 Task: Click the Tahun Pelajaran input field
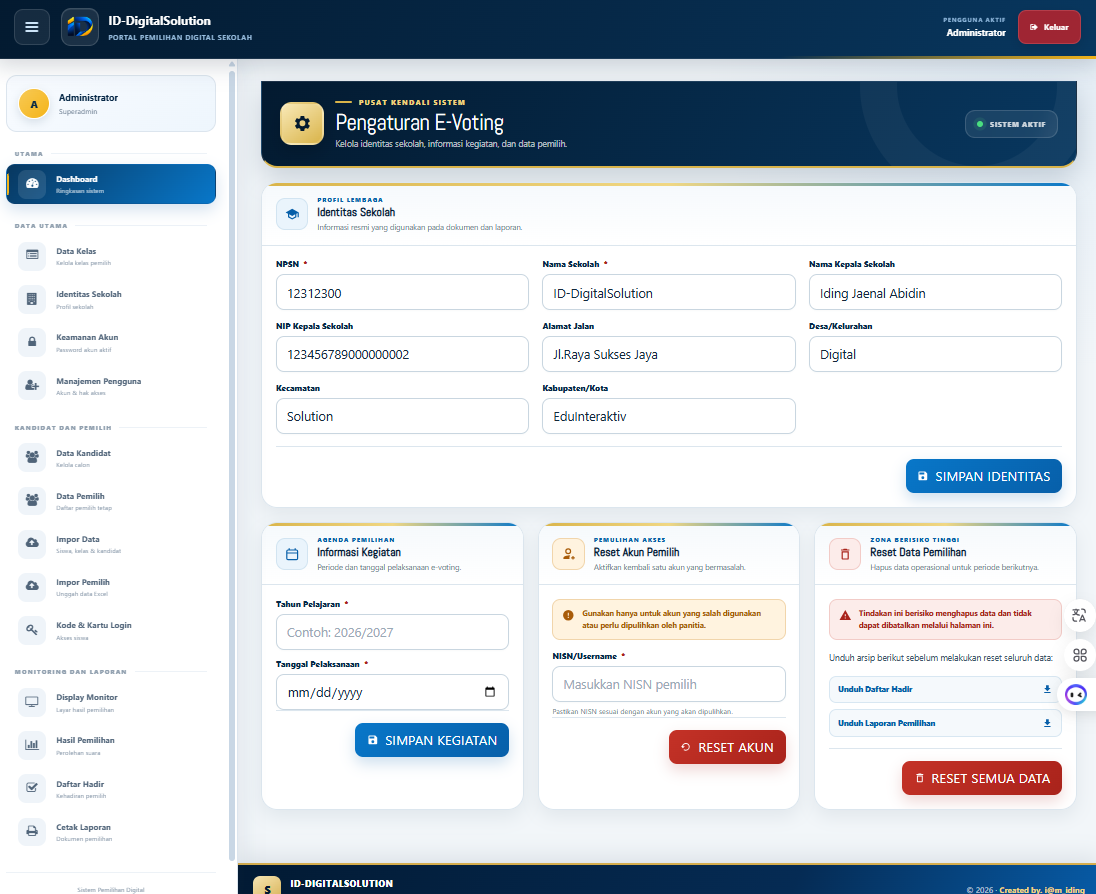(x=392, y=632)
